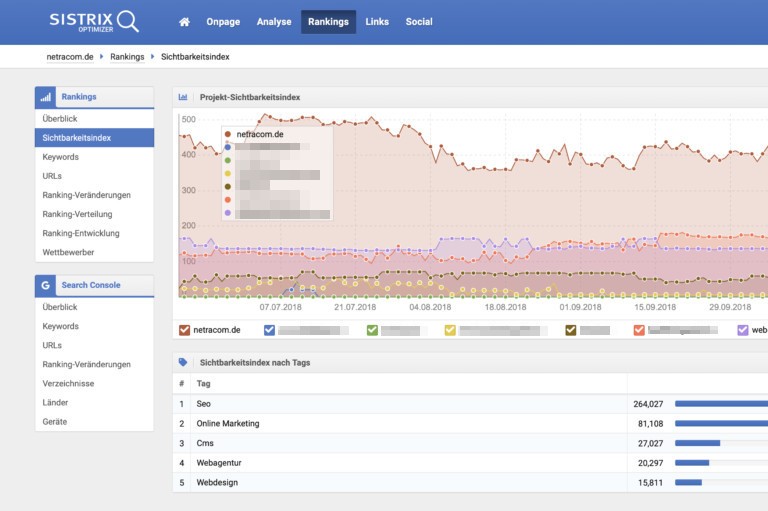
Task: Click the Tag column header
Action: tap(203, 384)
